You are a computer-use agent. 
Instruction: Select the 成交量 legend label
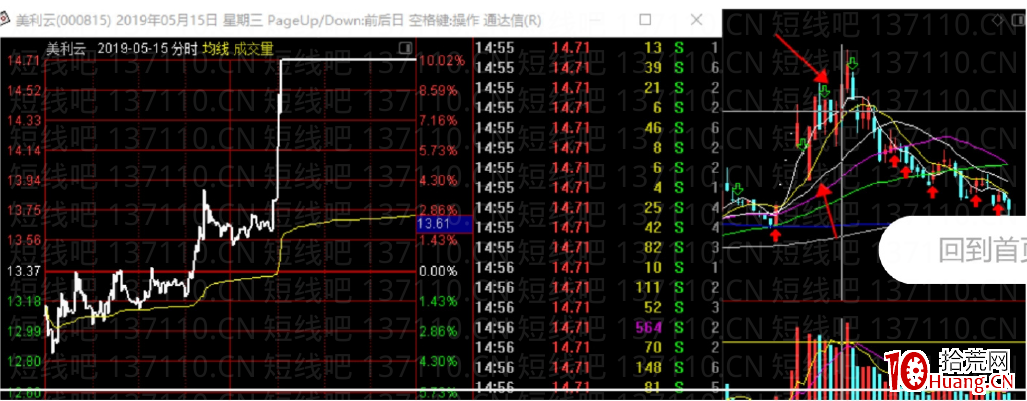tap(253, 48)
